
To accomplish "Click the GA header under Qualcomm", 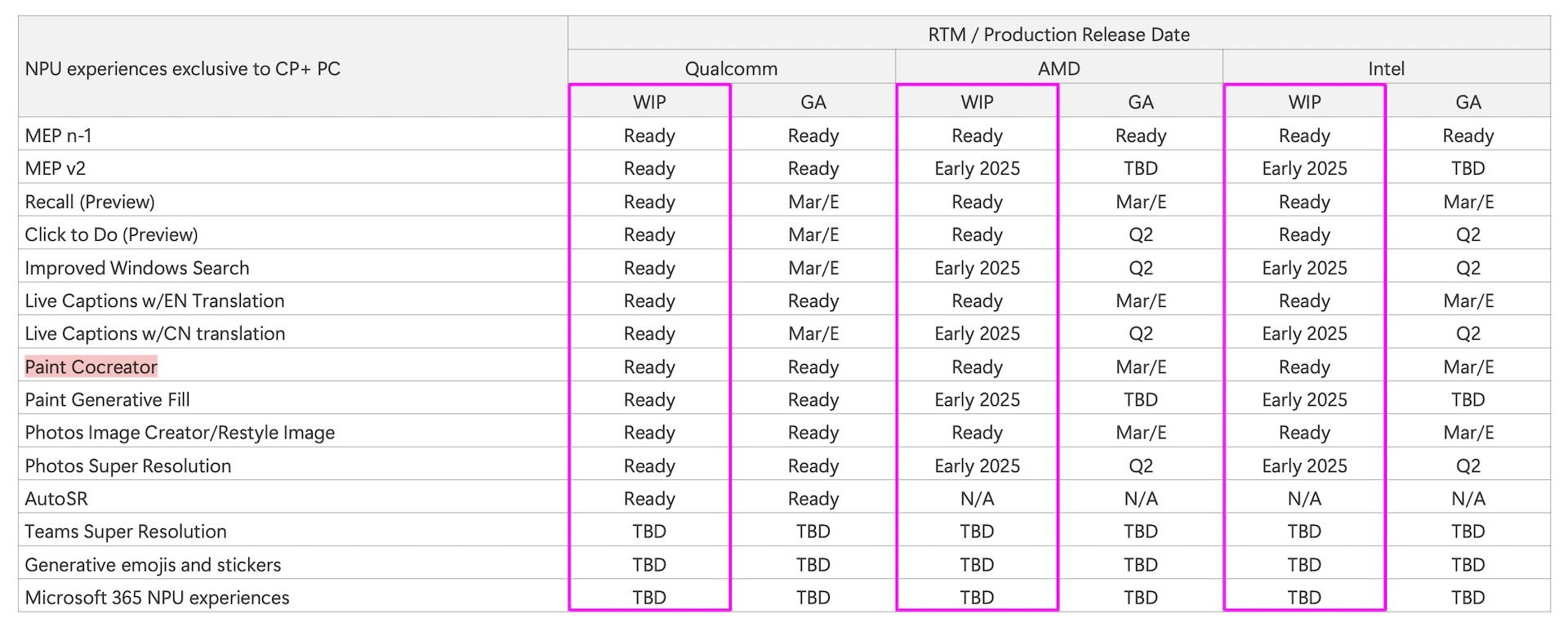I will pyautogui.click(x=813, y=102).
